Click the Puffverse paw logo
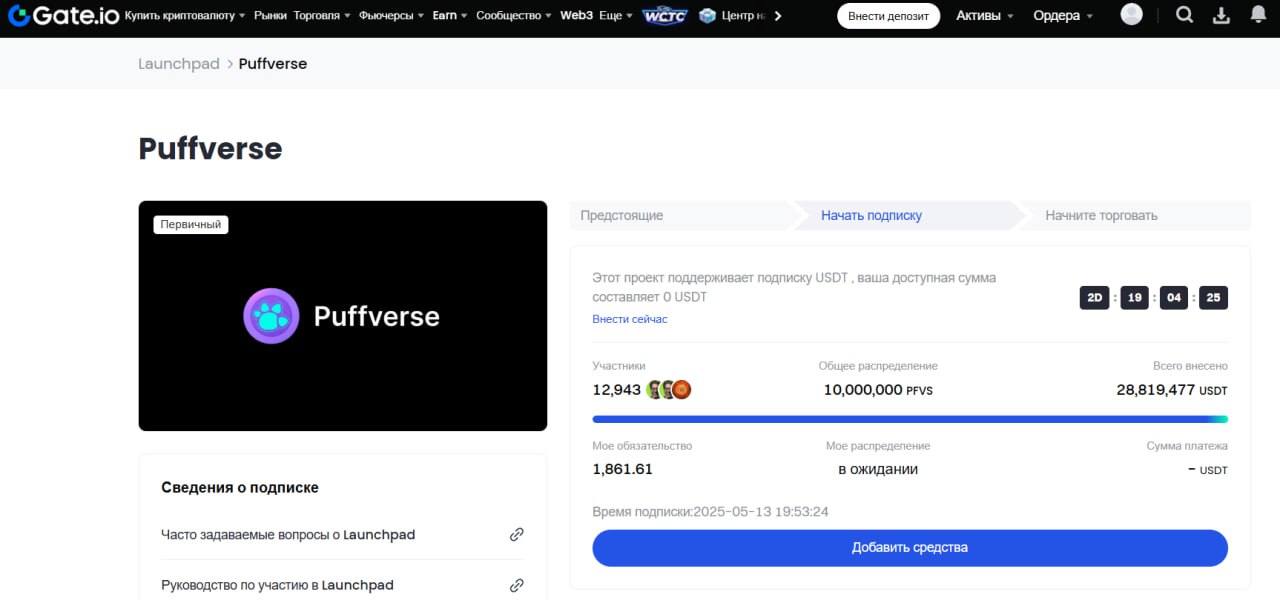 coord(271,316)
